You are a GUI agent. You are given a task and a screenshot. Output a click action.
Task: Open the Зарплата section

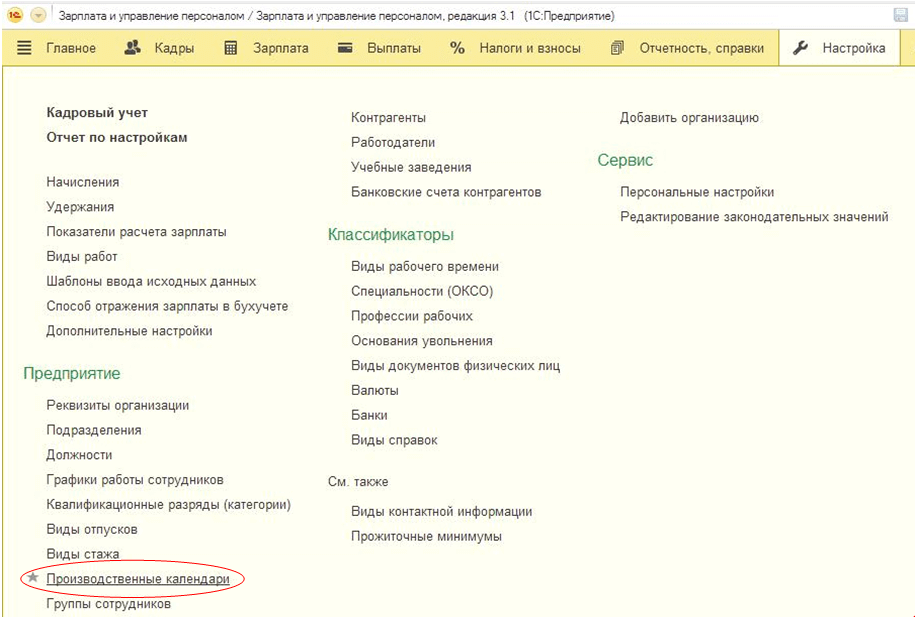[x=266, y=48]
